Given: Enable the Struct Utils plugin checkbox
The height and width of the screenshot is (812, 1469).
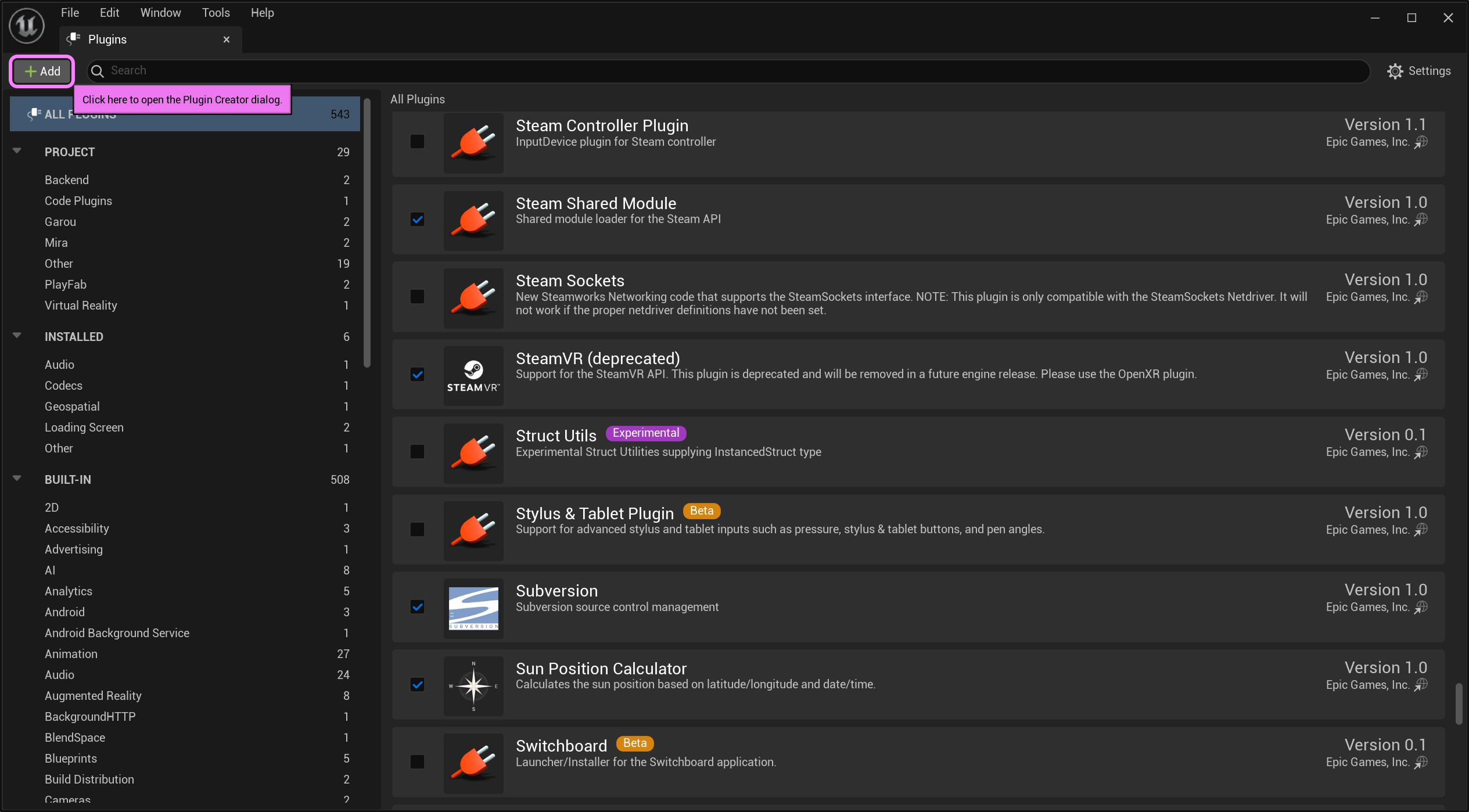Looking at the screenshot, I should point(417,452).
